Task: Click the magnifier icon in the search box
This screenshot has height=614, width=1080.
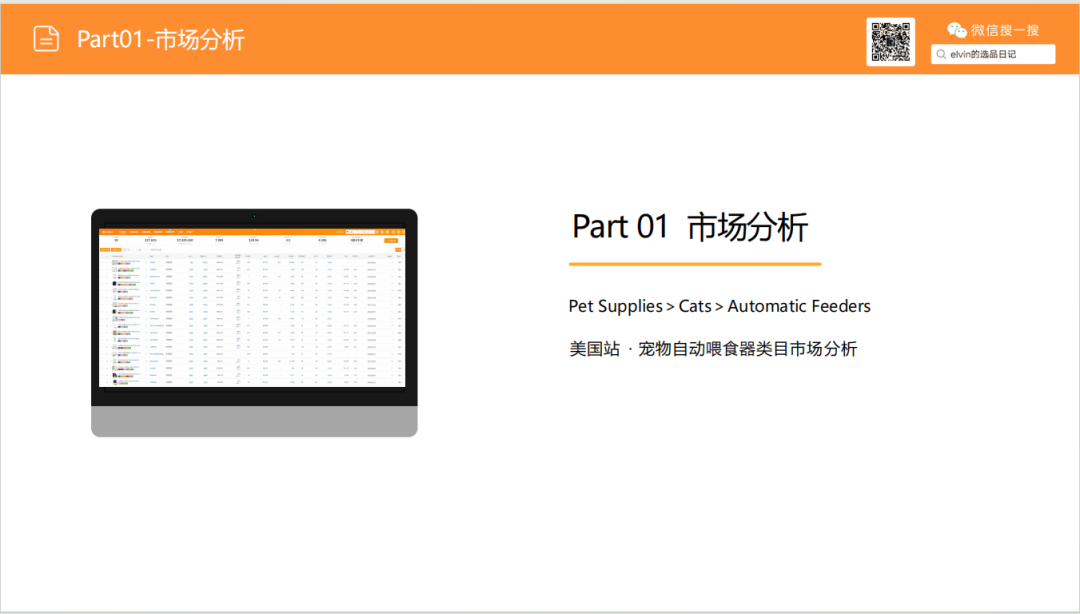Action: click(941, 54)
